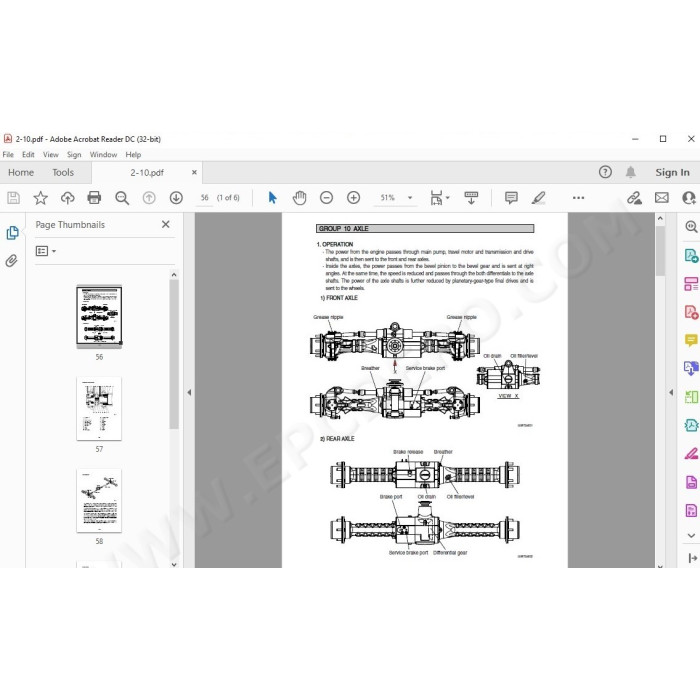The image size is (700, 700).
Task: Open the Edit menu
Action: [28, 154]
